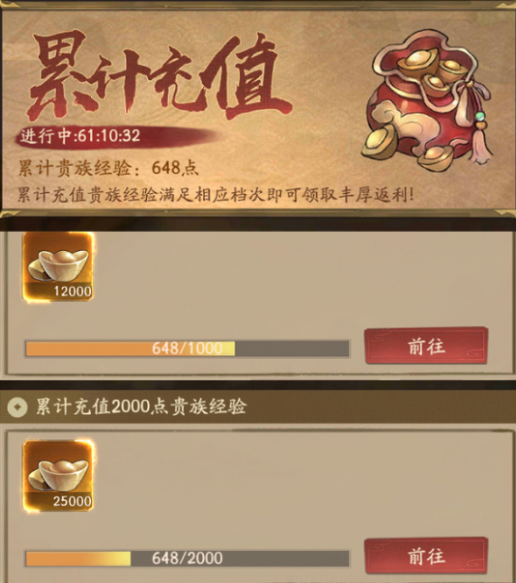Click the round coin icon beside 累计充值2000点
The width and height of the screenshot is (516, 583).
(x=17, y=407)
